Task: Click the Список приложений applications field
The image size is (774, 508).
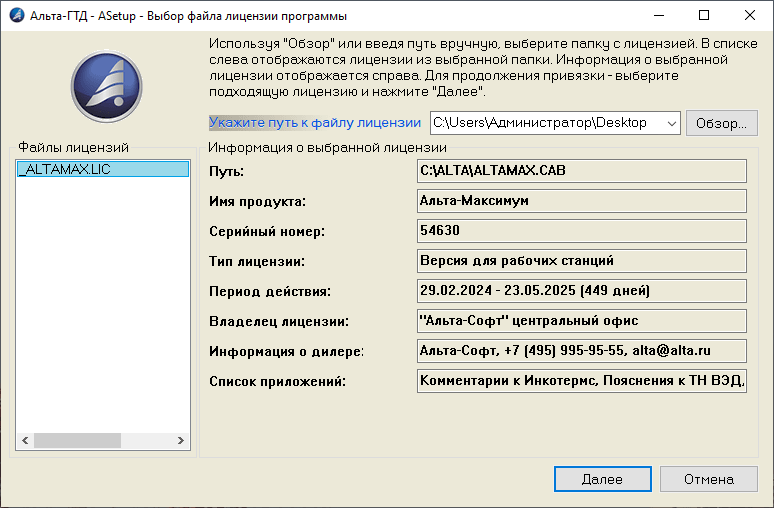Action: point(581,381)
